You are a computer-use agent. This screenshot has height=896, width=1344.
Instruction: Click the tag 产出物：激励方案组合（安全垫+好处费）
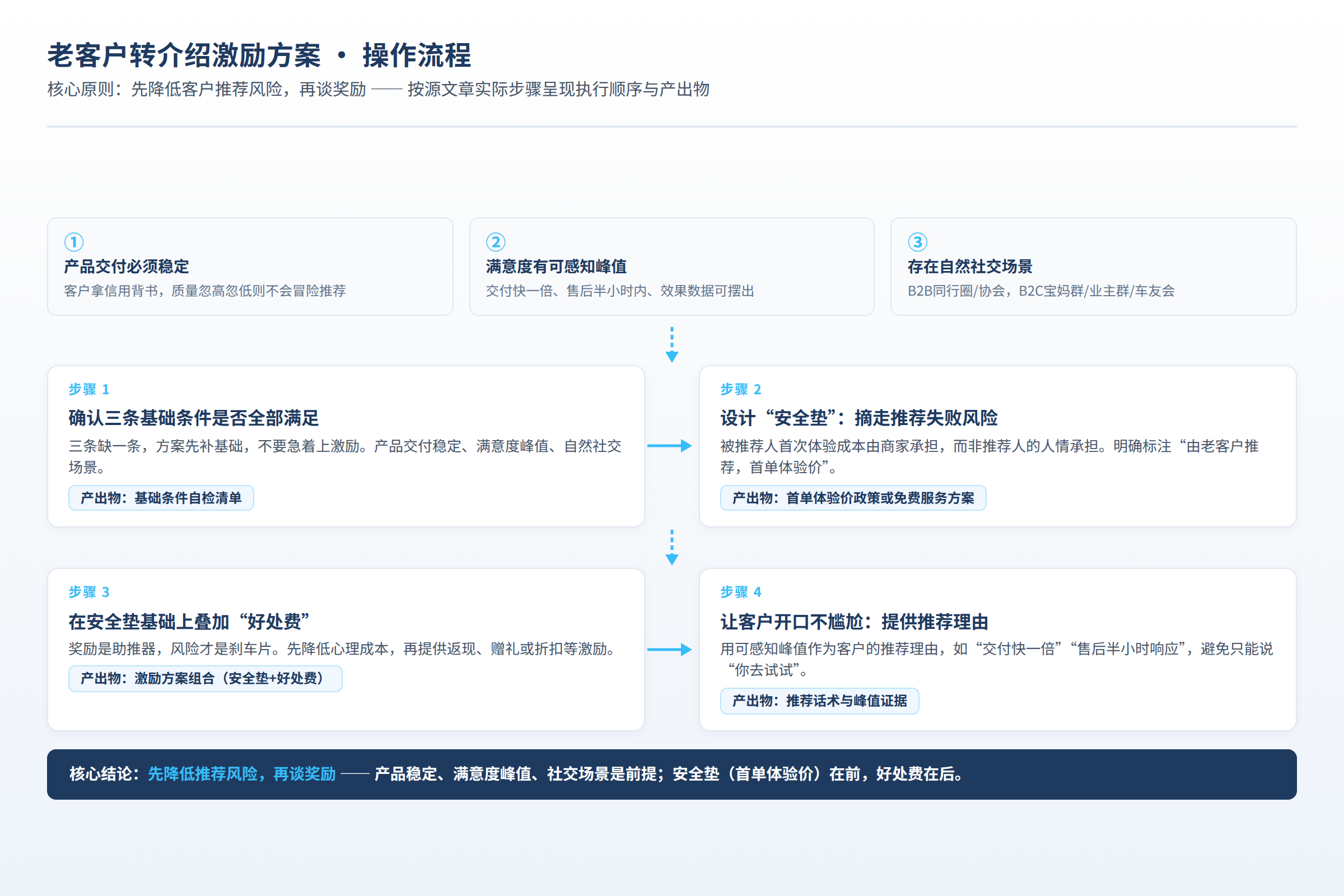[205, 678]
